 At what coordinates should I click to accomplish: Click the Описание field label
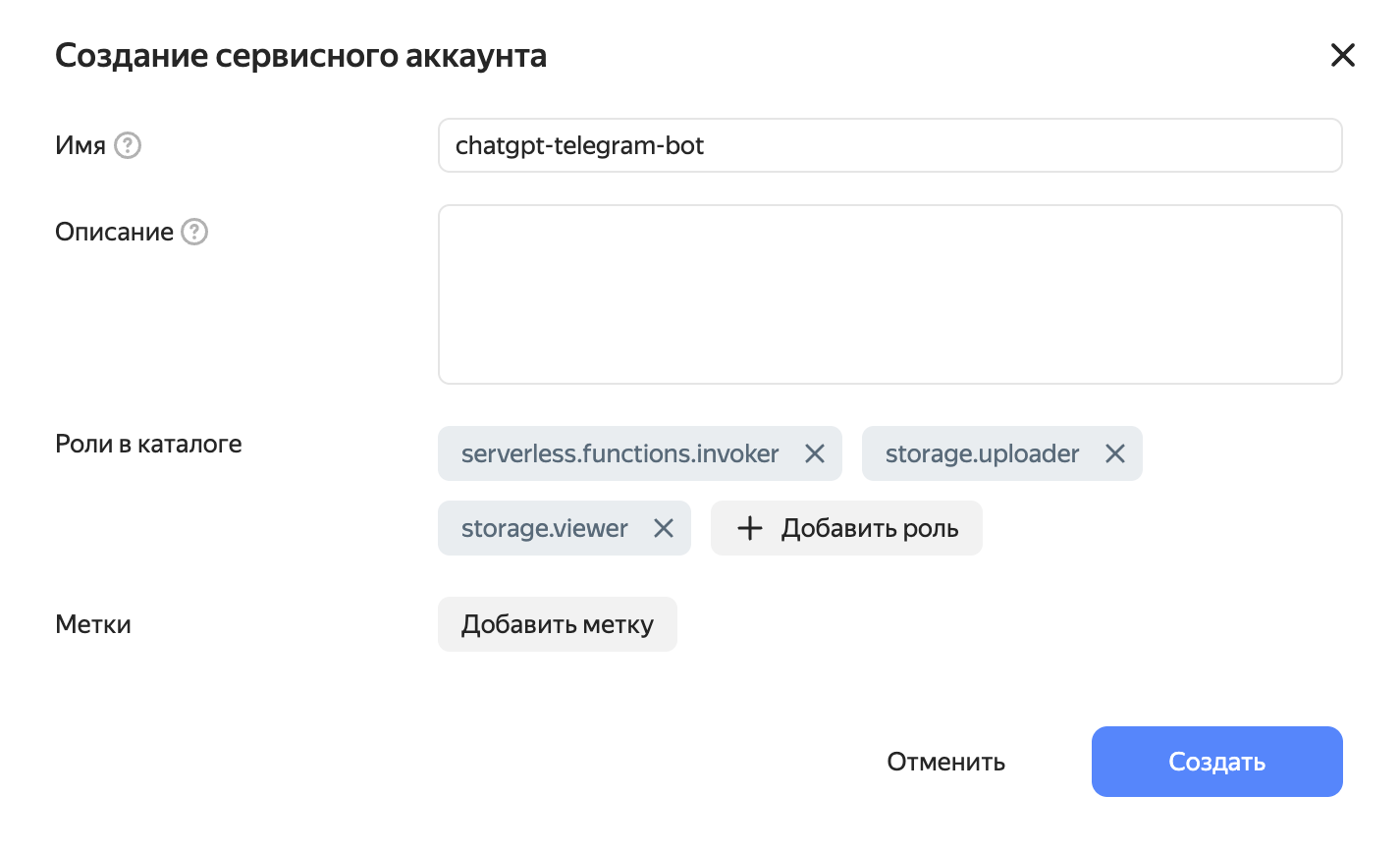click(114, 232)
